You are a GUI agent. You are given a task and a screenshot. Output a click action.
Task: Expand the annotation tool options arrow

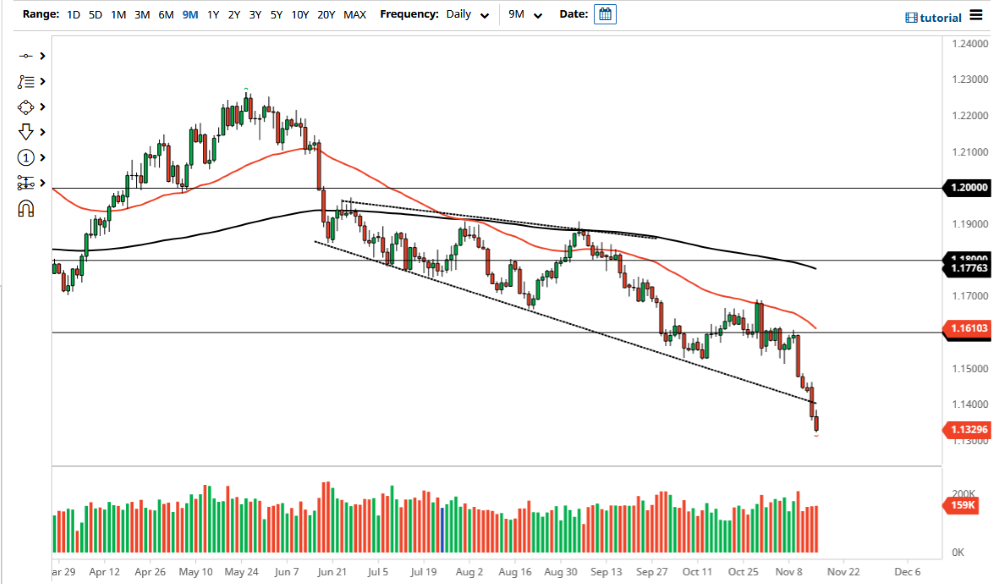click(x=43, y=82)
